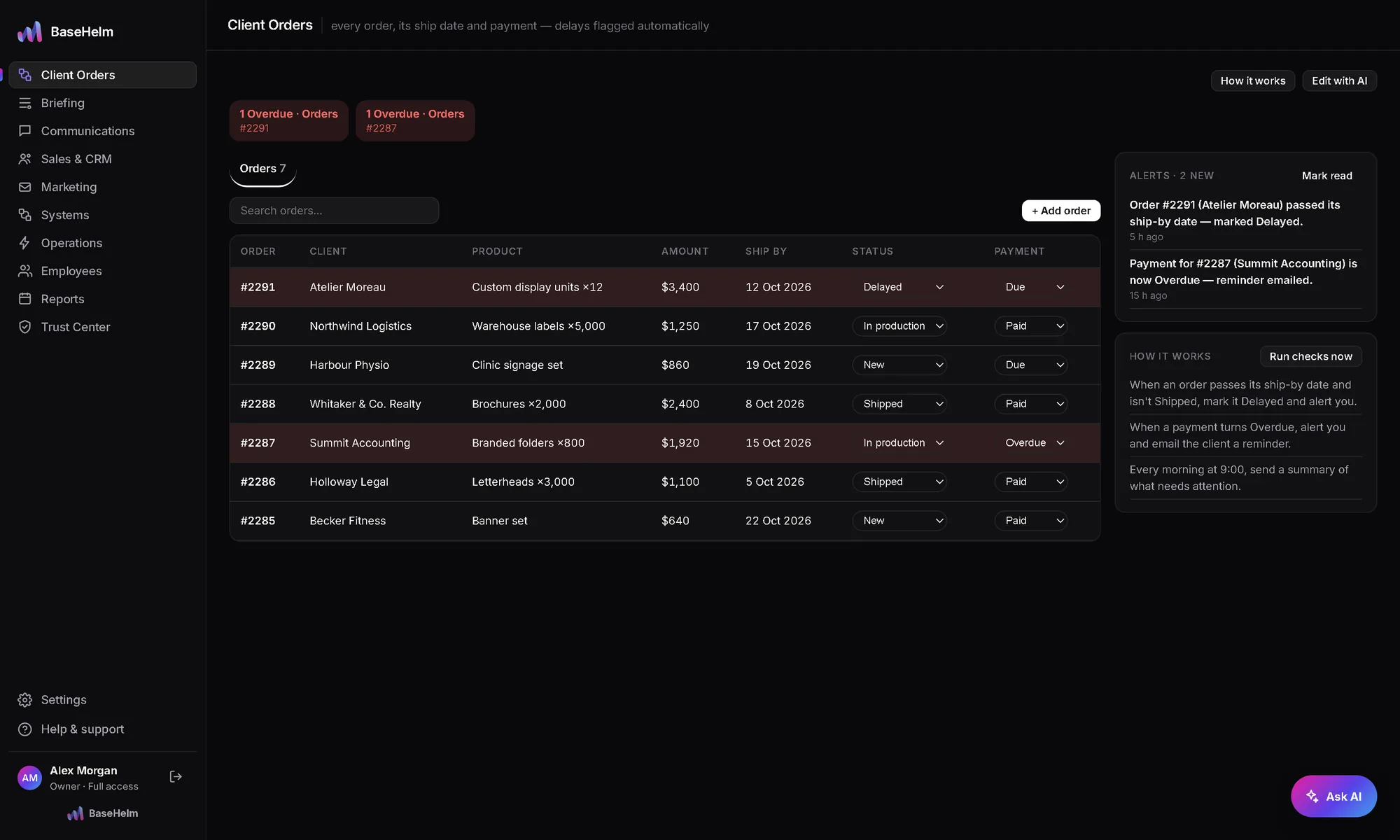This screenshot has height=840, width=1400.
Task: Click the Trust Center shield icon
Action: pyautogui.click(x=25, y=327)
